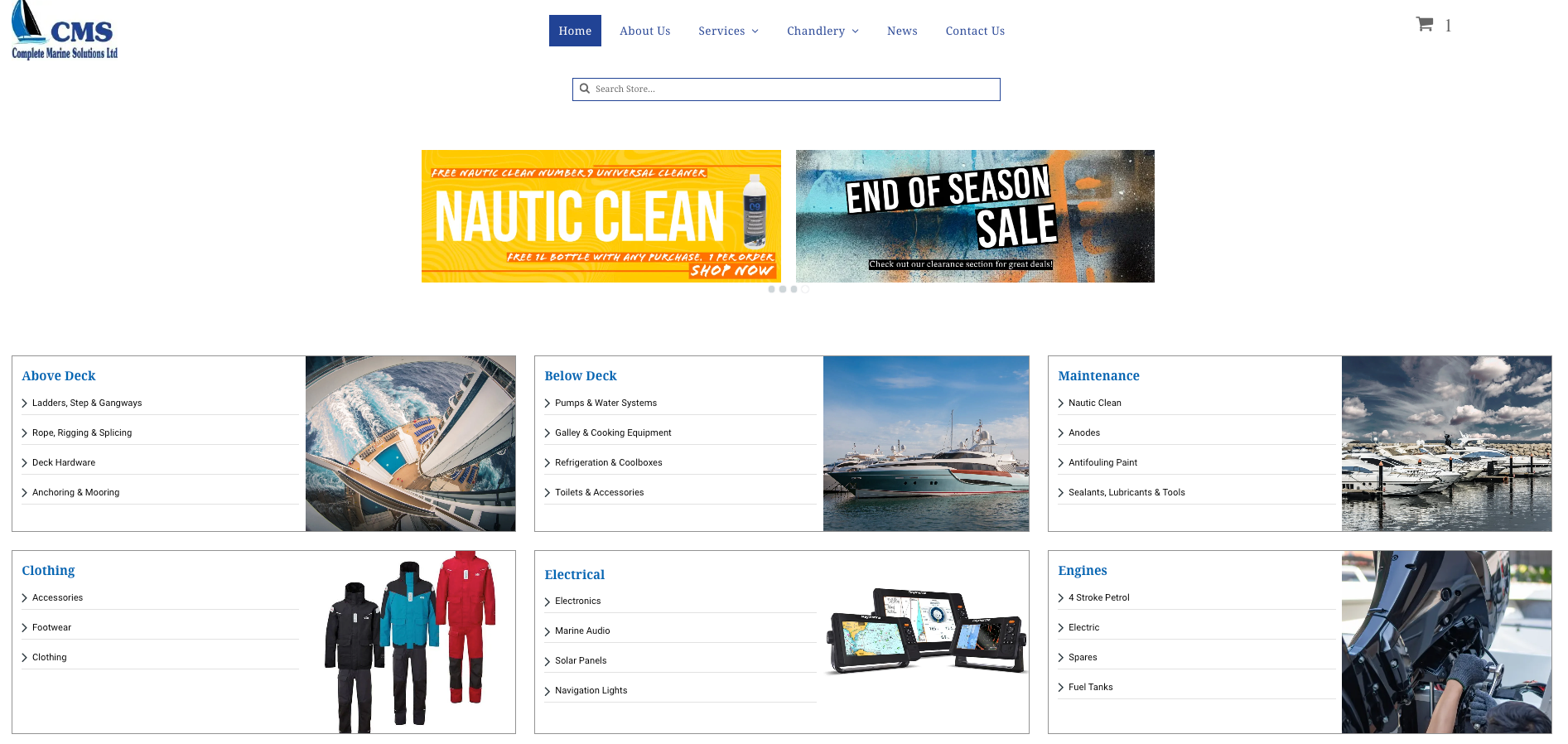This screenshot has width=1568, height=744.
Task: Click the chevron beside 4 Stroke Petrol
Action: (x=1061, y=598)
